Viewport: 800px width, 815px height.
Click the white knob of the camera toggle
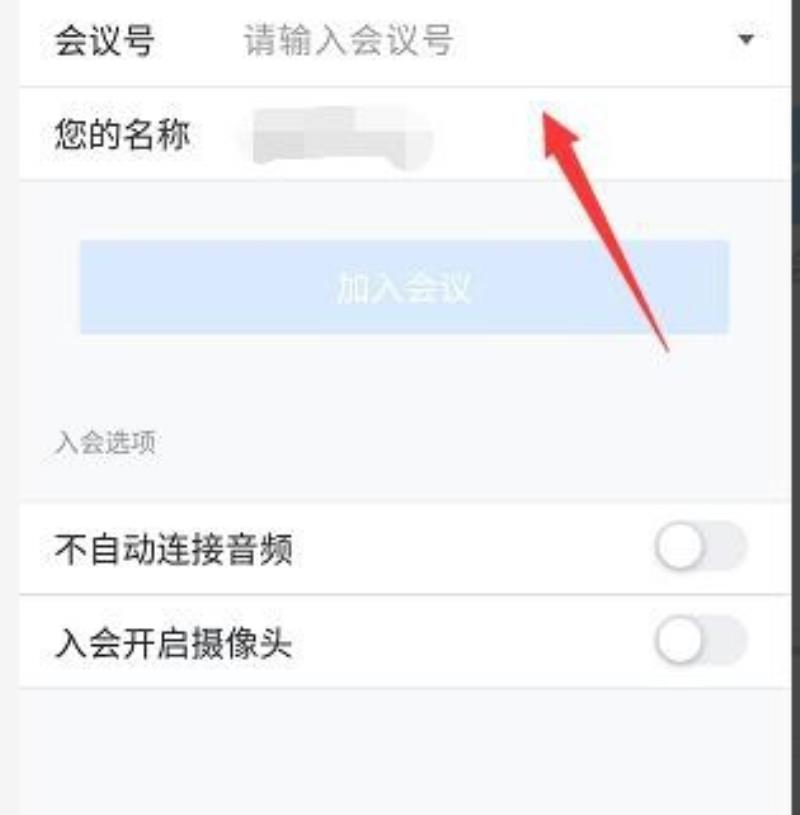coord(679,640)
